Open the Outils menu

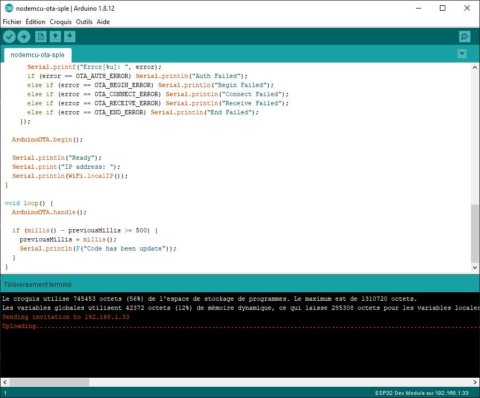(84, 22)
